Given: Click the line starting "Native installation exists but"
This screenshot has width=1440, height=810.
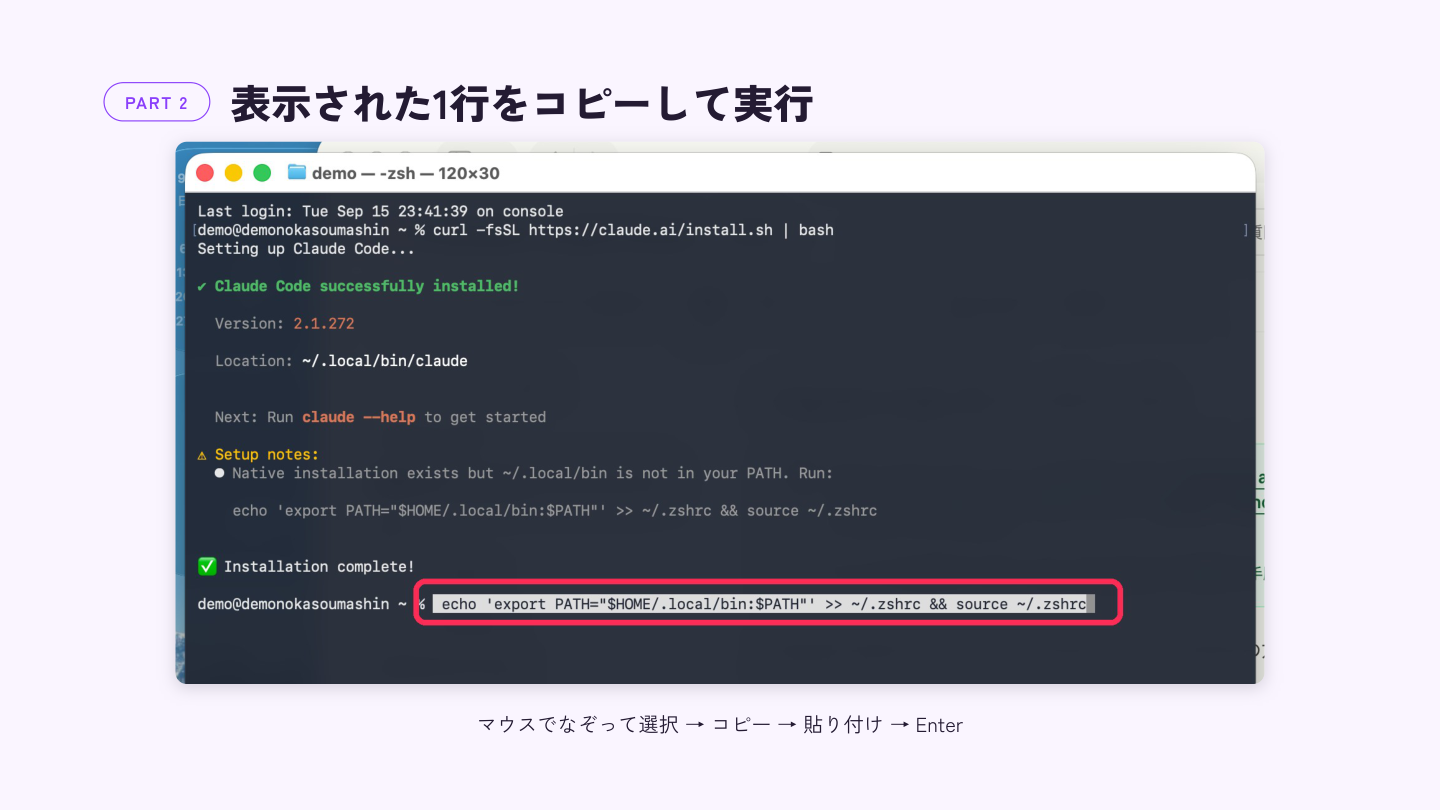Looking at the screenshot, I should click(x=532, y=473).
